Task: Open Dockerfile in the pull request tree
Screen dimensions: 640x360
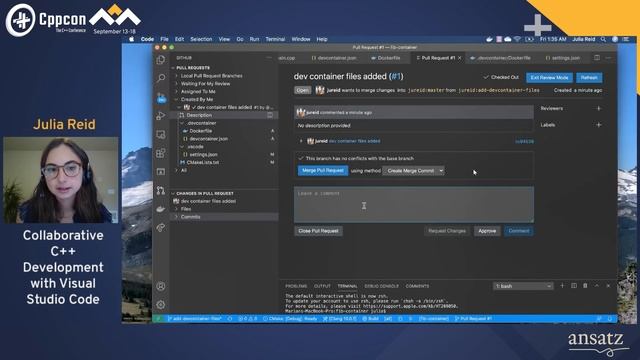Action: [x=200, y=131]
